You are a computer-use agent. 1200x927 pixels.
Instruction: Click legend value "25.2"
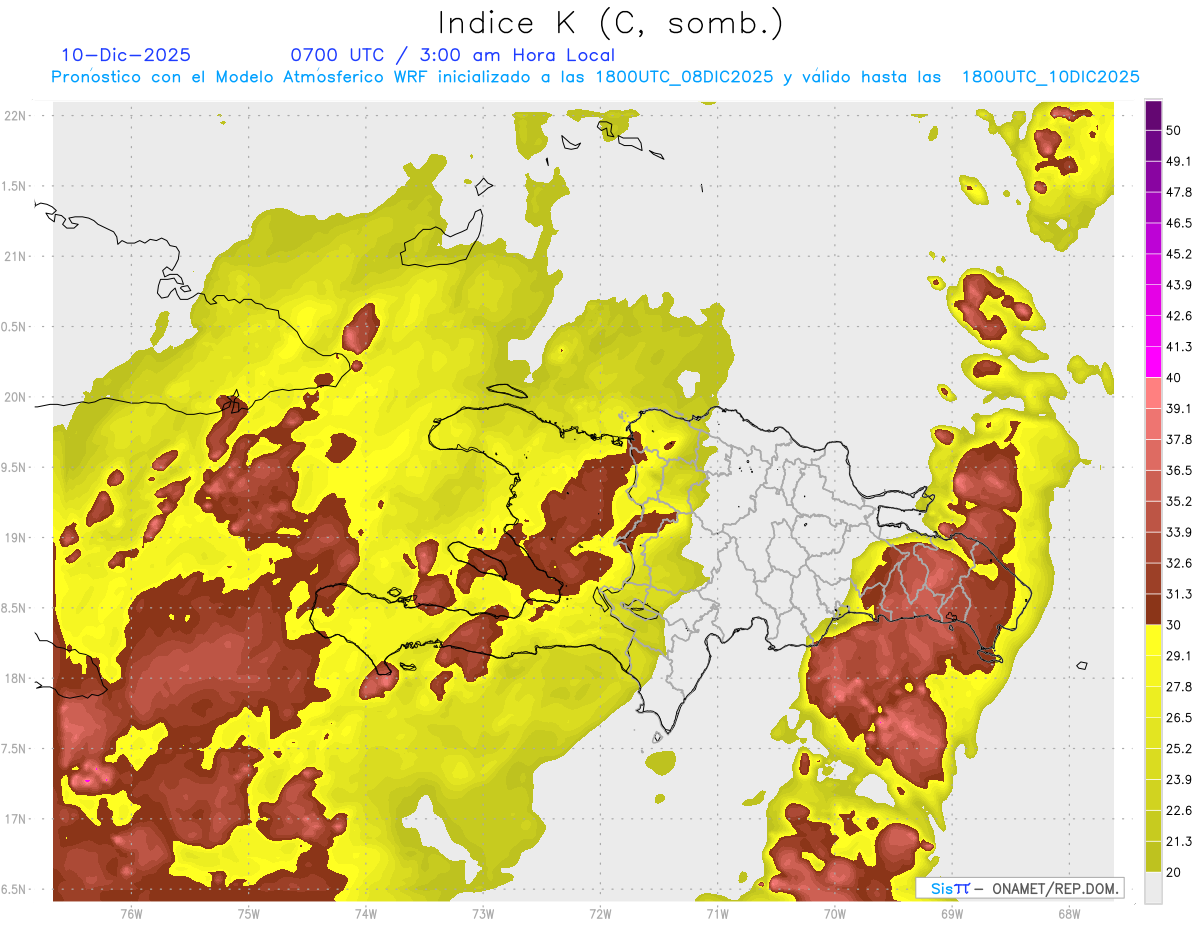click(1179, 749)
